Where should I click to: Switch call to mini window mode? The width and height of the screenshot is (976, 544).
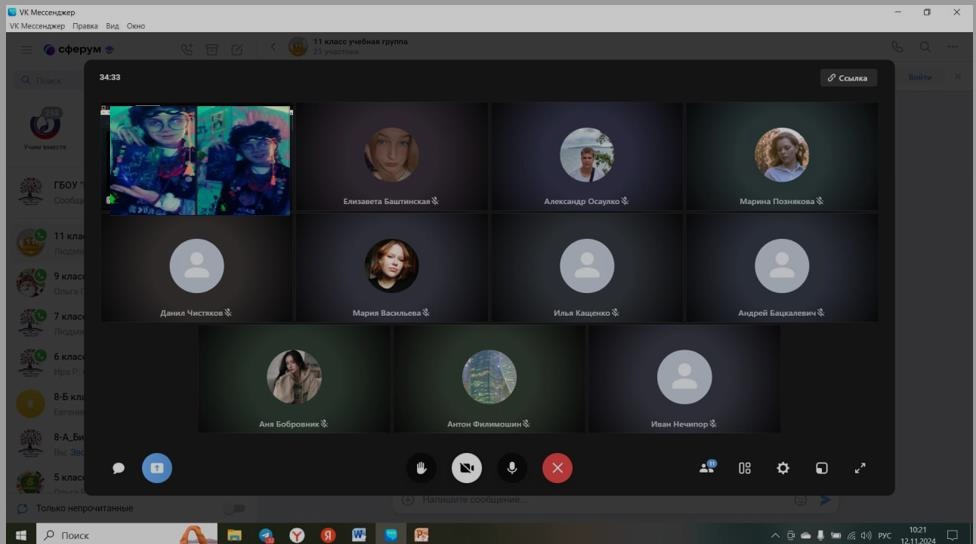point(822,468)
